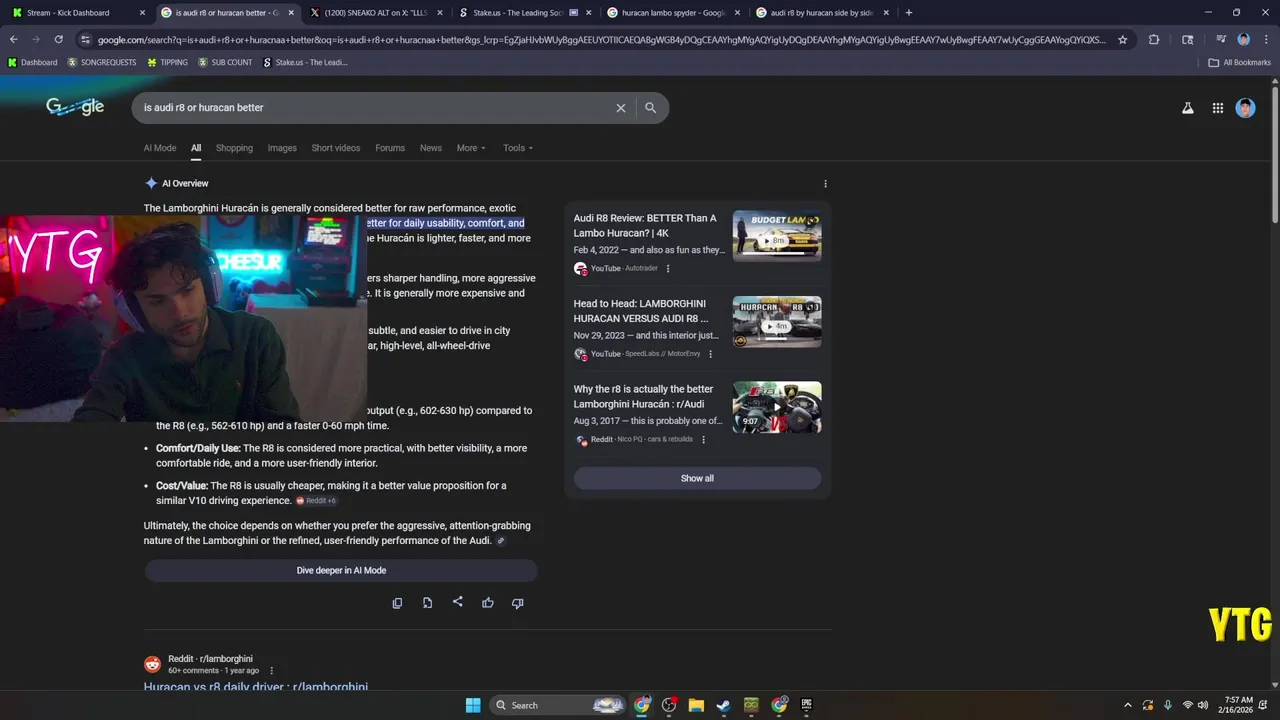This screenshot has width=1280, height=720.
Task: Open AI Overview three-dot options
Action: [x=825, y=184]
